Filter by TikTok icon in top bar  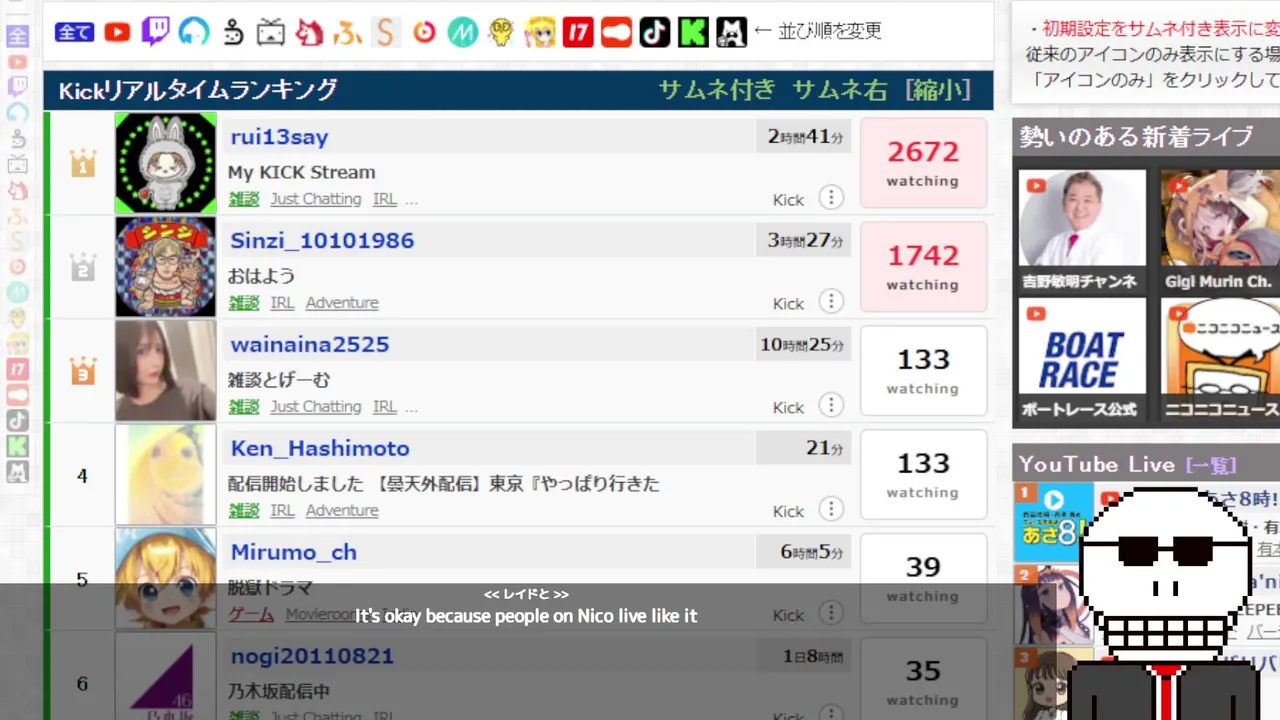point(655,32)
